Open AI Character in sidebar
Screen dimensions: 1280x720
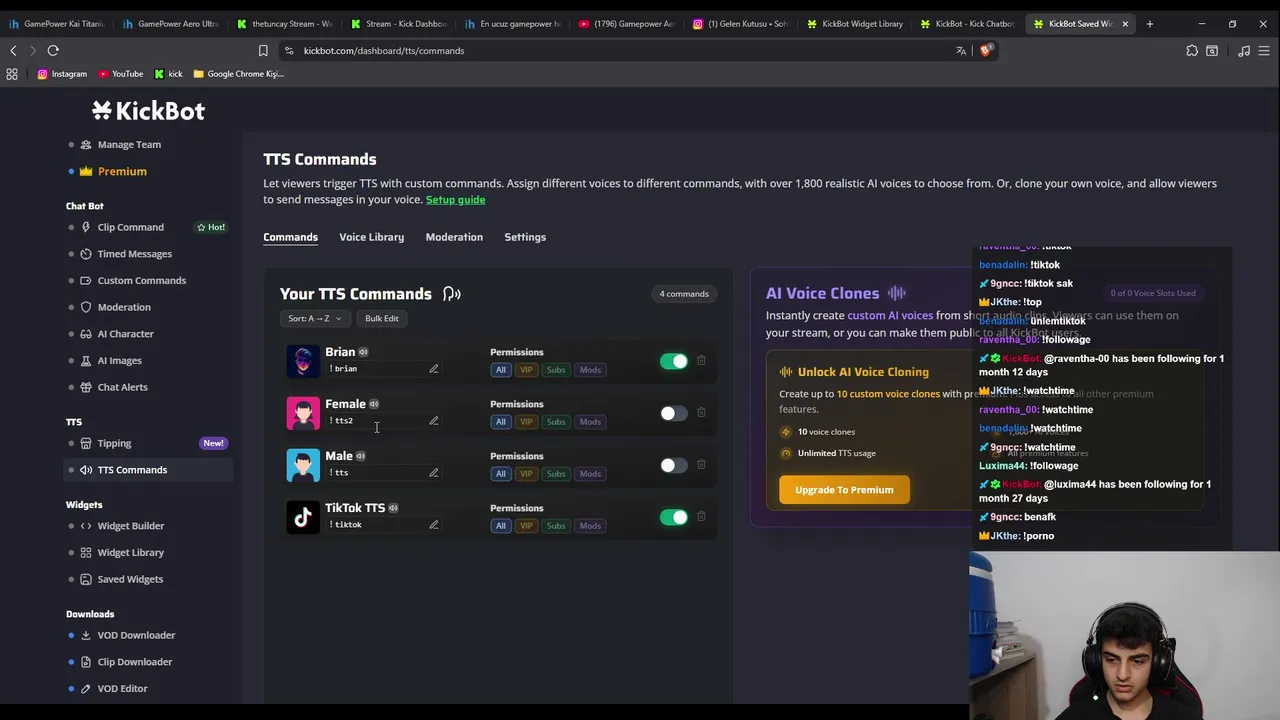126,334
